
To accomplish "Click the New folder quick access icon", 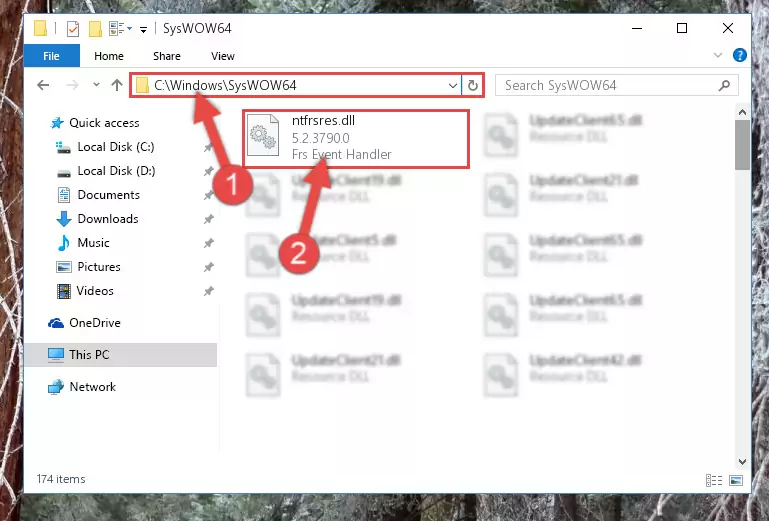I will pos(95,28).
